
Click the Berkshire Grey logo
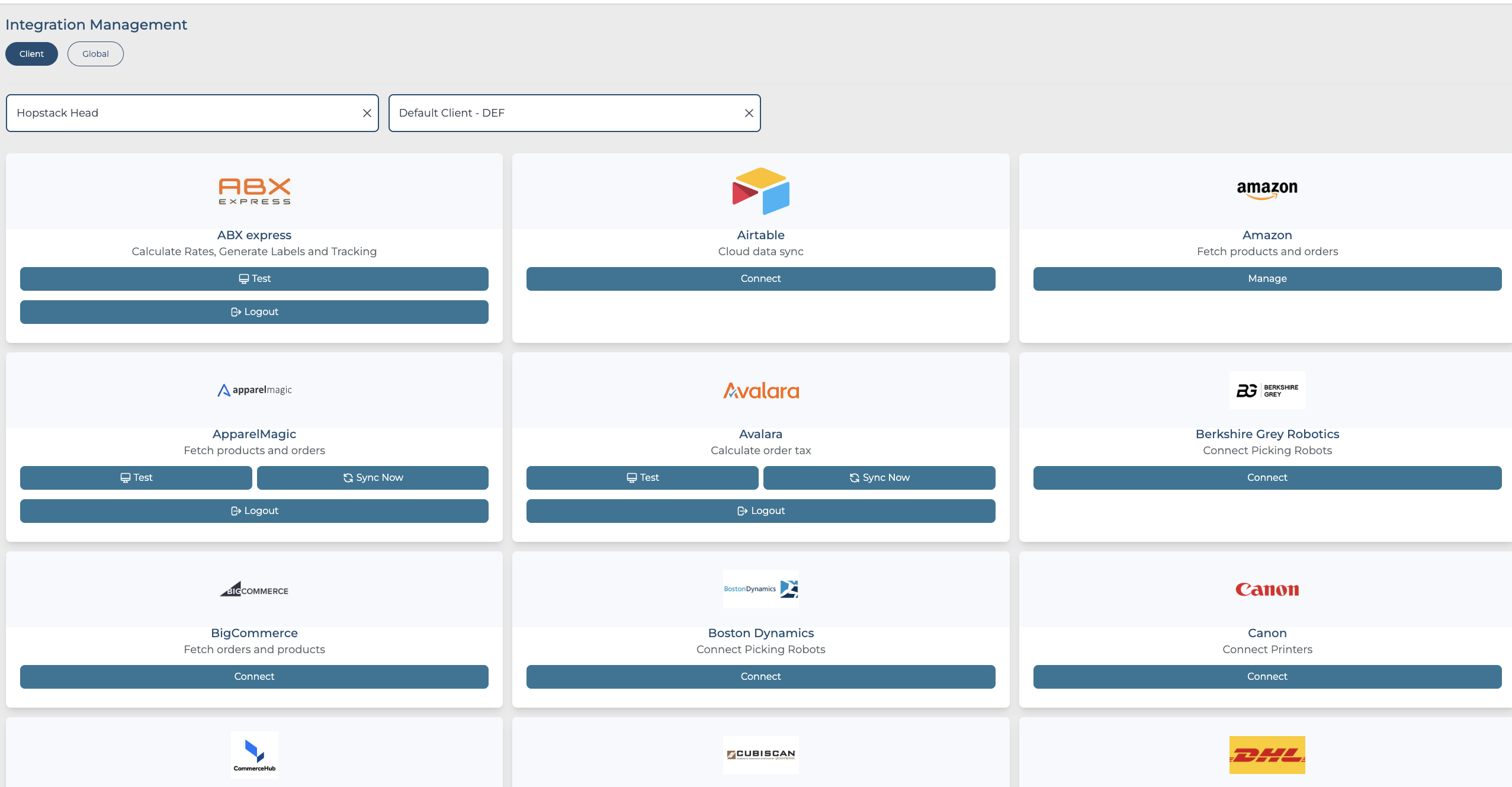coord(1267,390)
